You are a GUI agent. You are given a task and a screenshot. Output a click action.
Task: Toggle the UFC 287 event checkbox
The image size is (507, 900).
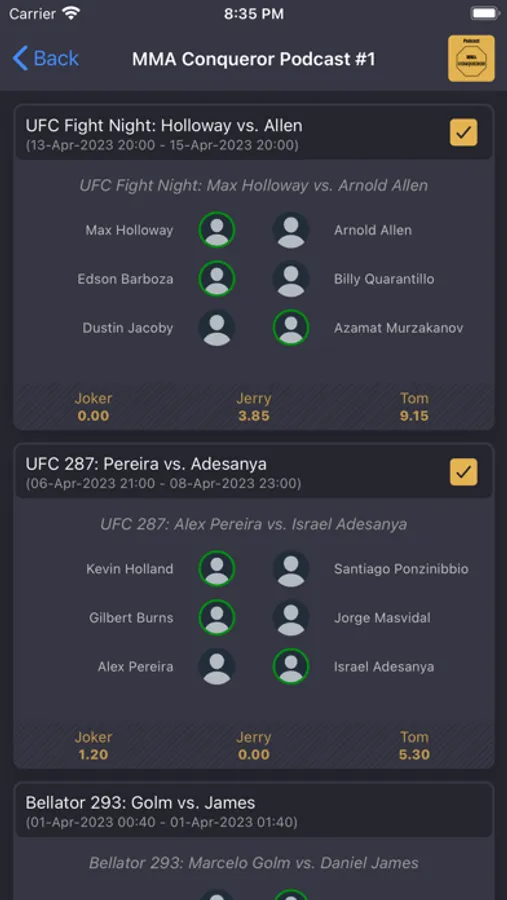463,472
